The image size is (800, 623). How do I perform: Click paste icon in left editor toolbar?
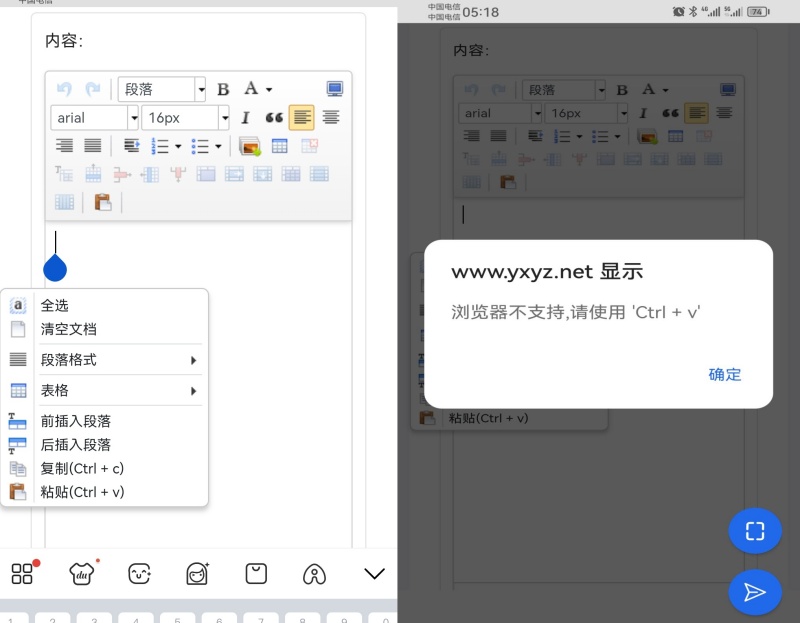click(103, 203)
